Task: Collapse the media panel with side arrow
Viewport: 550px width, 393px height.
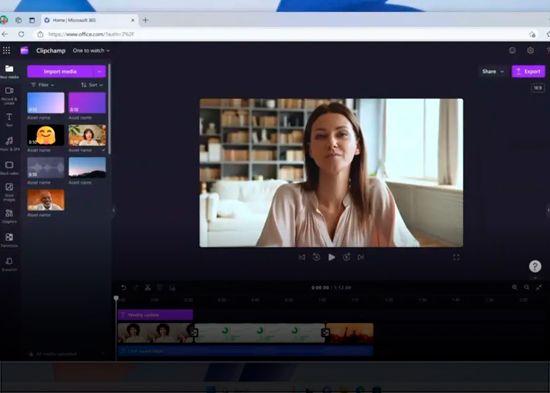Action: [114, 211]
